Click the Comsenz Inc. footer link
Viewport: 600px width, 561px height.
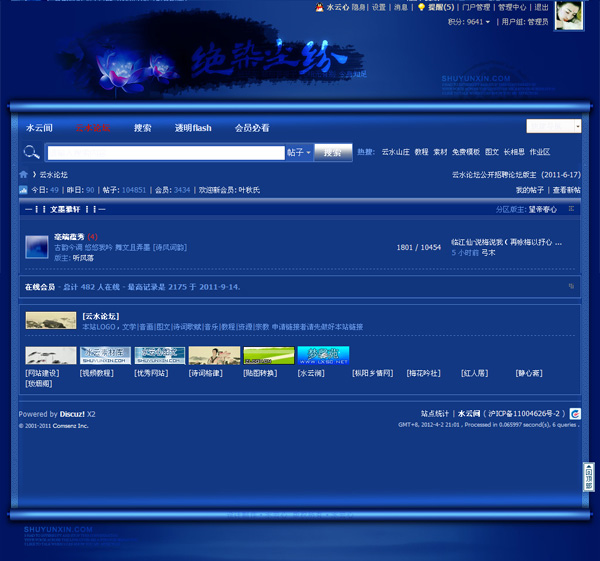(70, 426)
